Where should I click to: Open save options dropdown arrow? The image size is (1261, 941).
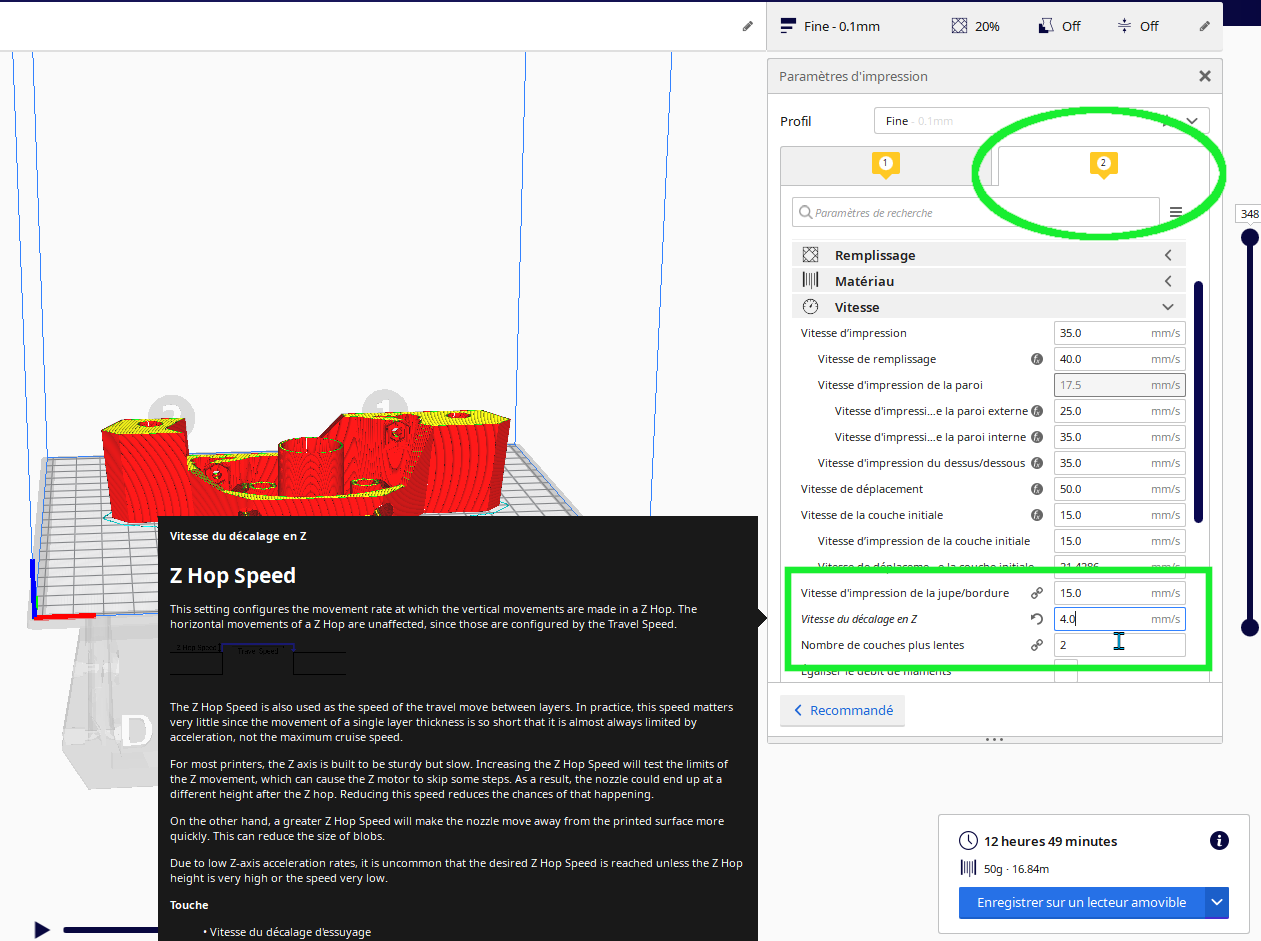coord(1217,902)
